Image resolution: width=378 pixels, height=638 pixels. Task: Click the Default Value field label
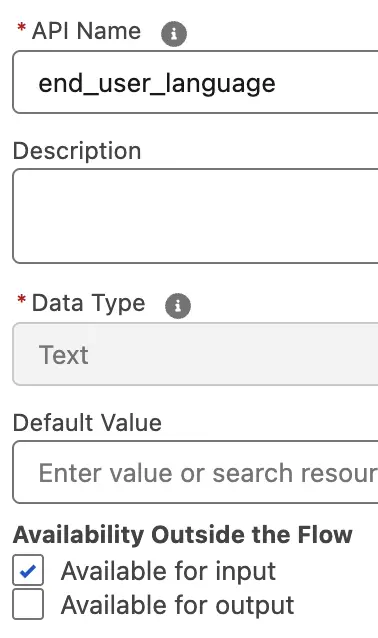coord(87,423)
